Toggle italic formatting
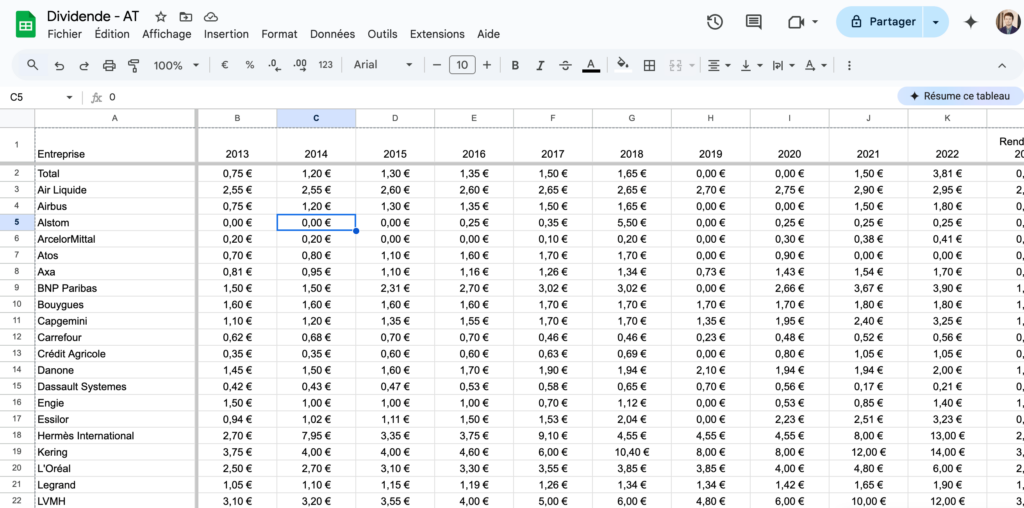Screen dimensions: 1024x508 click(540, 65)
